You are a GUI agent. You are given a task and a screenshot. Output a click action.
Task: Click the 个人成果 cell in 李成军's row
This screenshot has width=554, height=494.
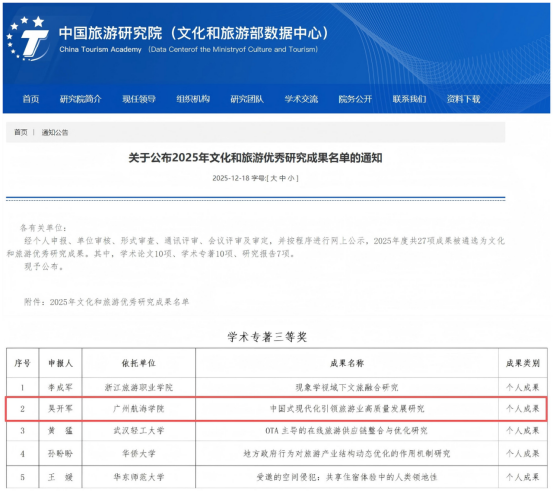(523, 387)
